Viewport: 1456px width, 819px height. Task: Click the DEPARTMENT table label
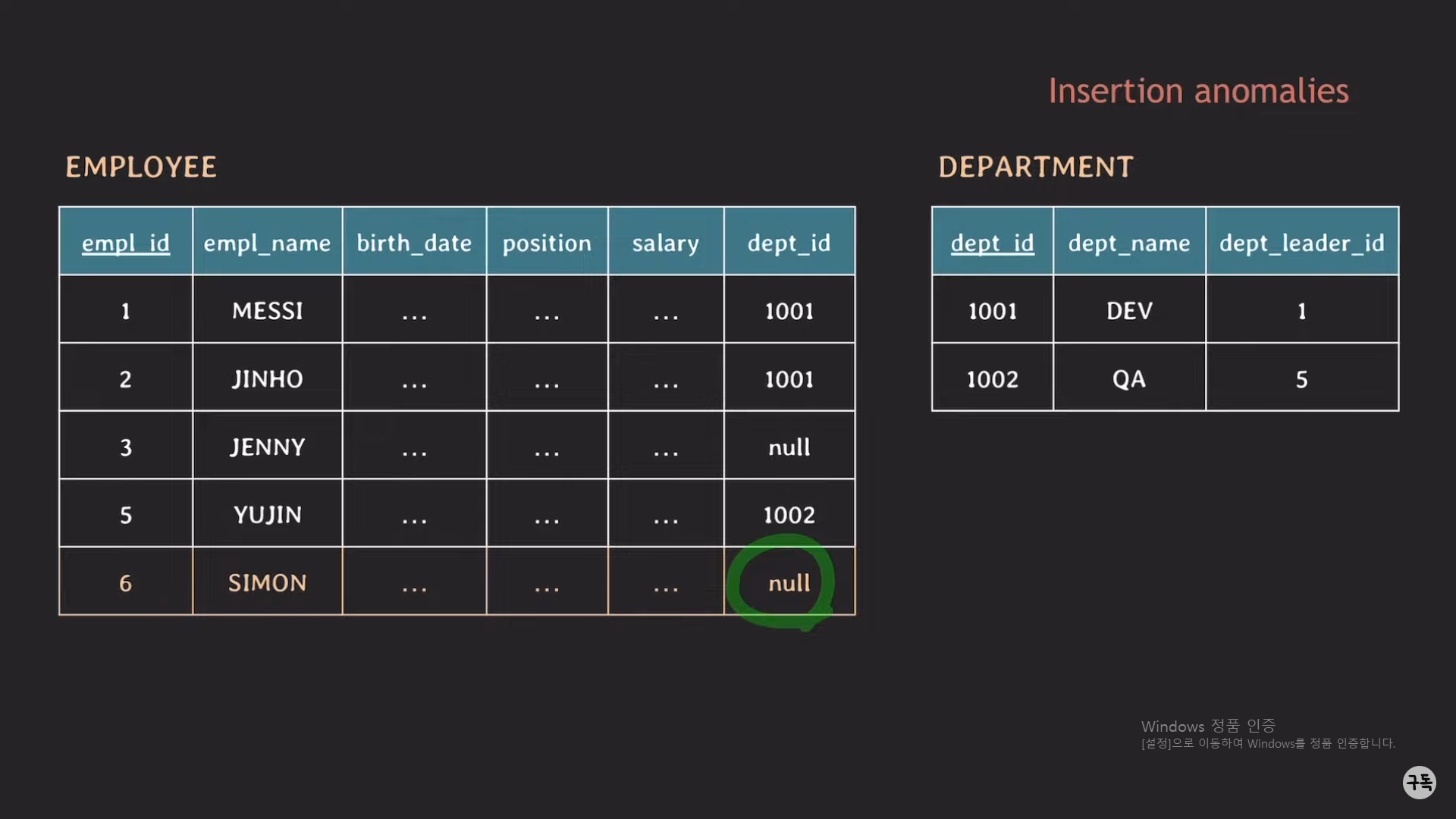pyautogui.click(x=1036, y=167)
